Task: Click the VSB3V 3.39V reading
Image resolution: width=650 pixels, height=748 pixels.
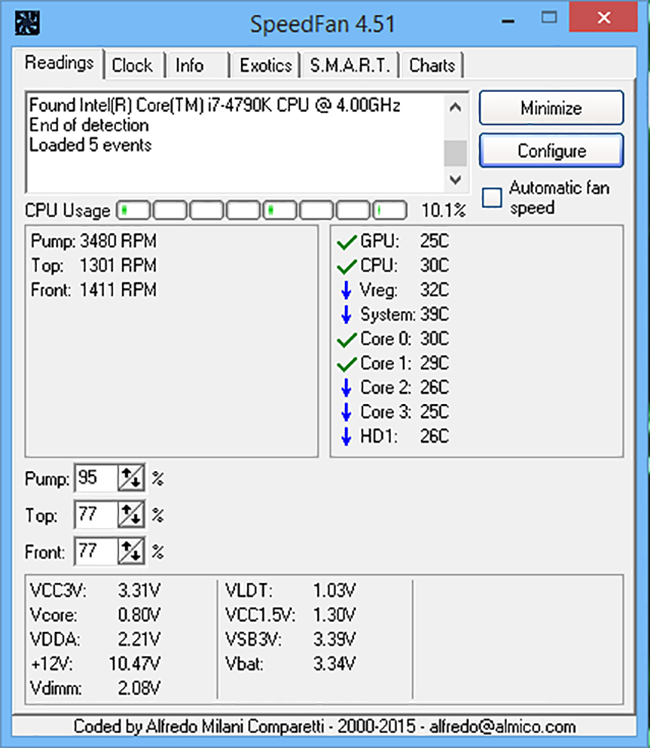Action: 290,639
